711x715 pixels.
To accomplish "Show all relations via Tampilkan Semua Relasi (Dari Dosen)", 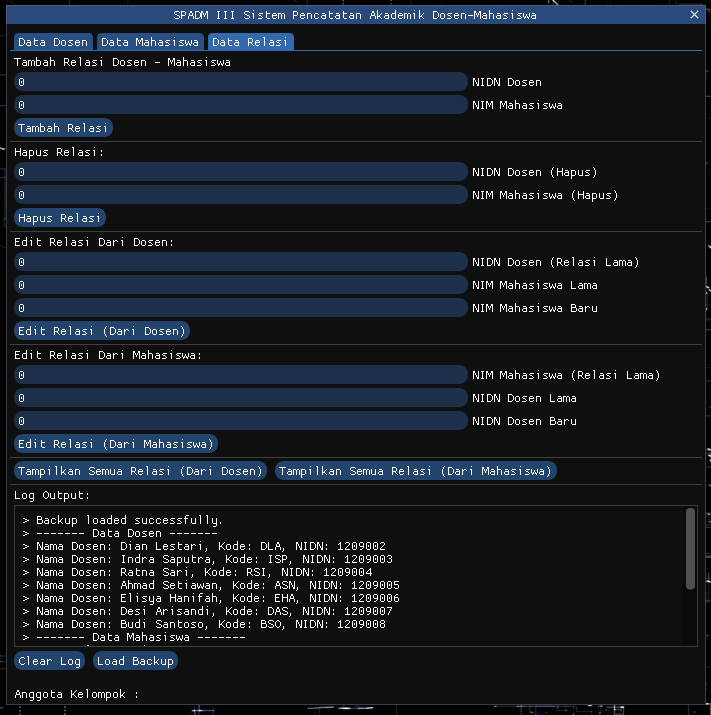I will click(x=140, y=471).
